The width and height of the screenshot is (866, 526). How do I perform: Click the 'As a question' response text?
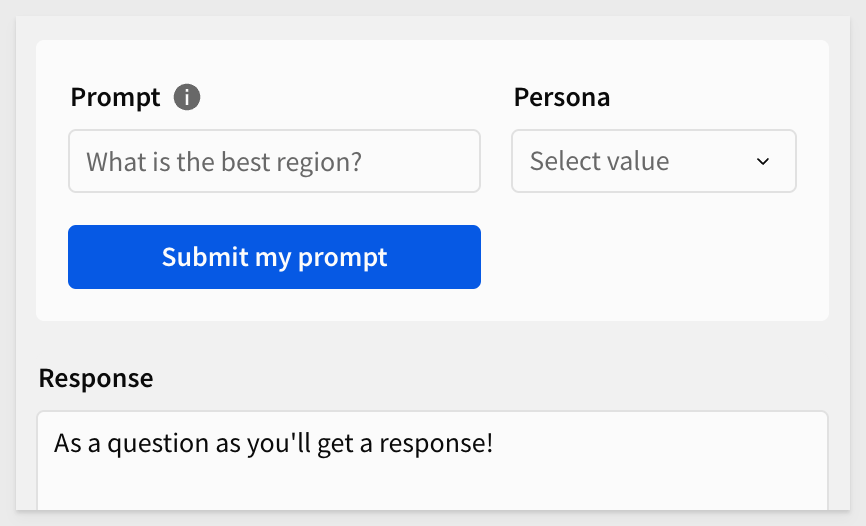click(x=117, y=444)
